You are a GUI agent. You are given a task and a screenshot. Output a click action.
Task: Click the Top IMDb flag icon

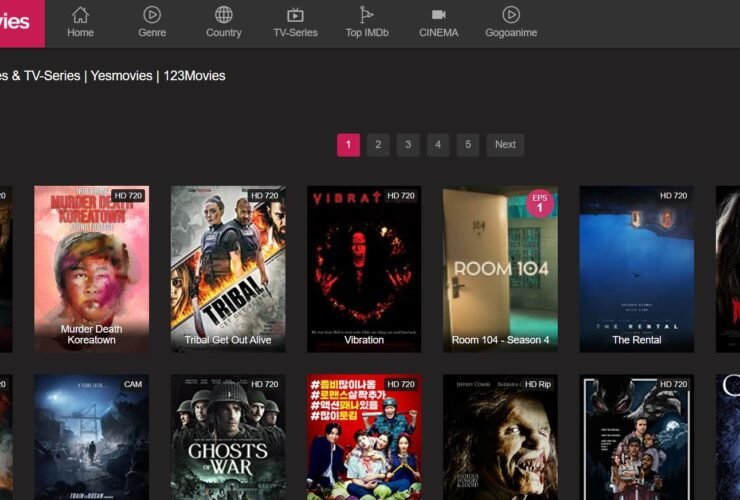click(367, 15)
